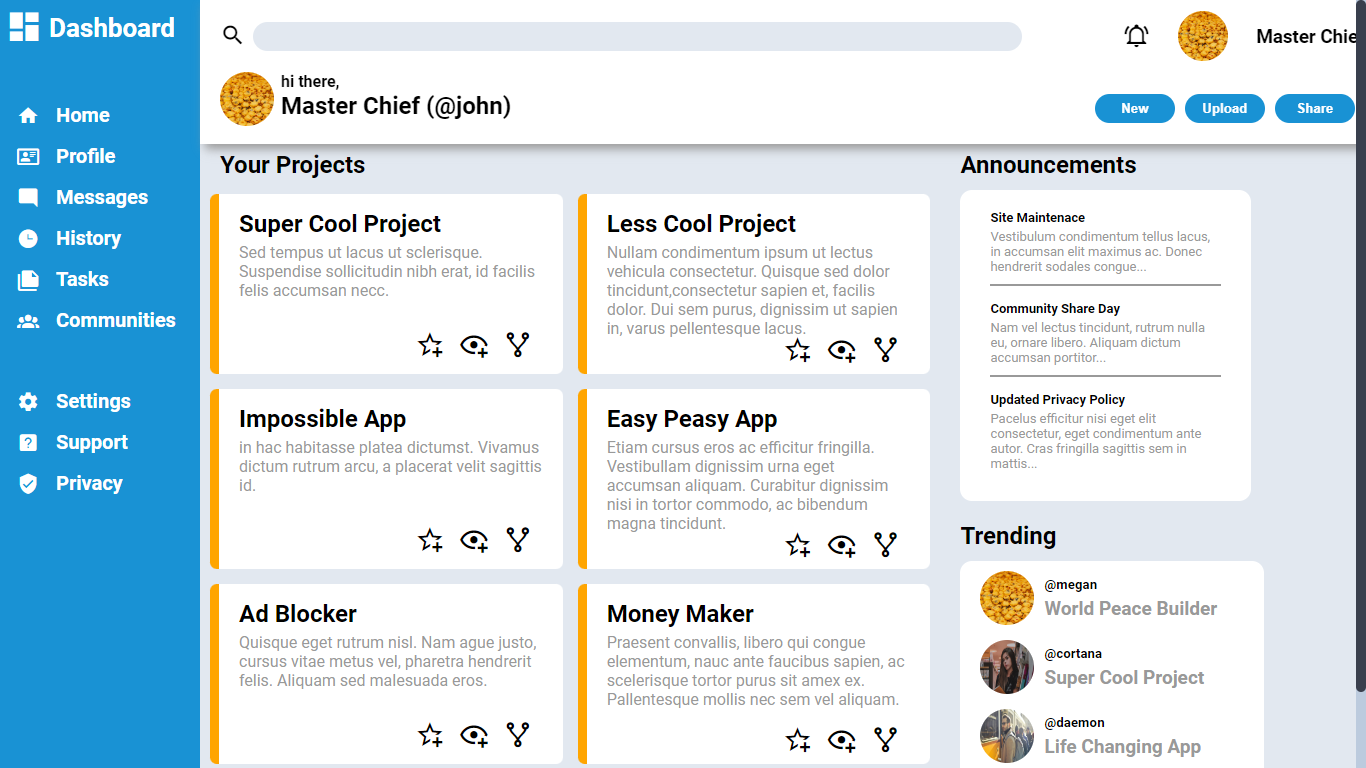
Task: Toggle watch on Super Cool Project card
Action: (474, 345)
